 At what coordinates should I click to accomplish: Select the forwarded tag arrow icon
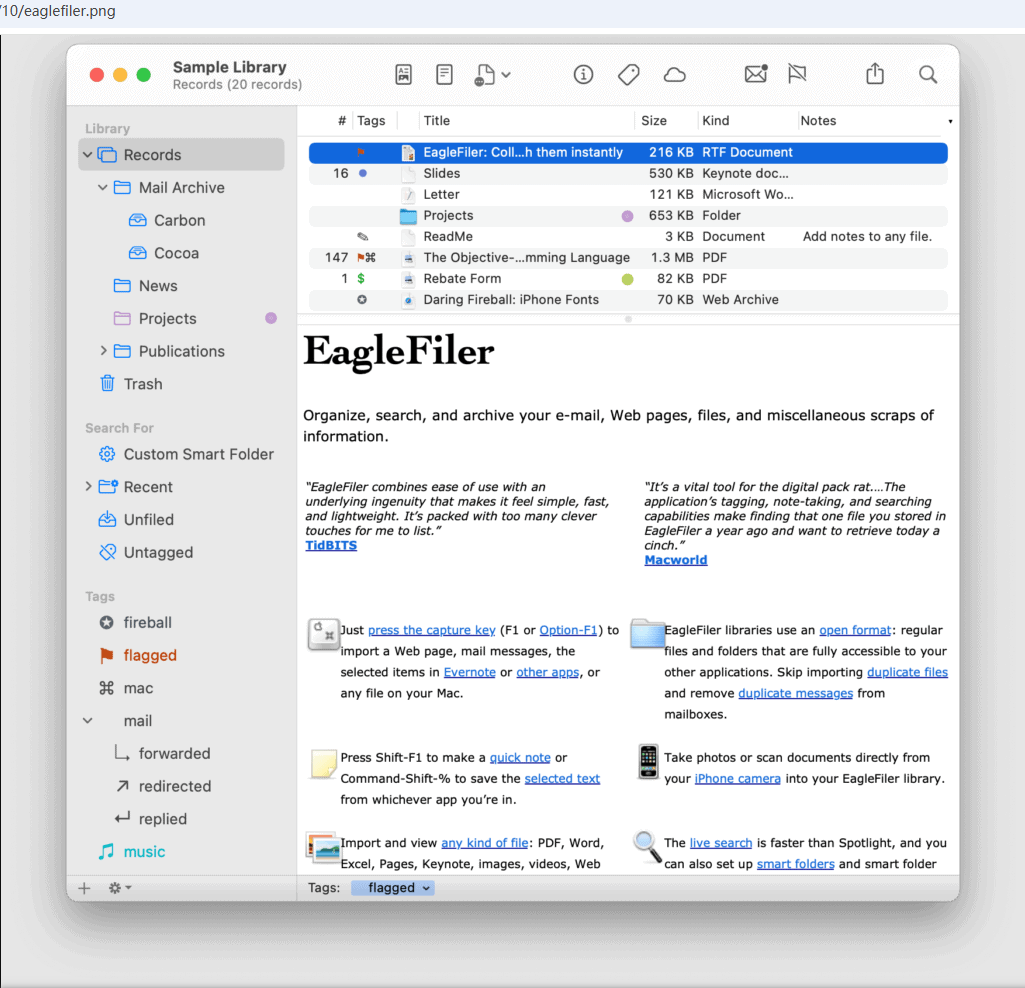pyautogui.click(x=122, y=753)
